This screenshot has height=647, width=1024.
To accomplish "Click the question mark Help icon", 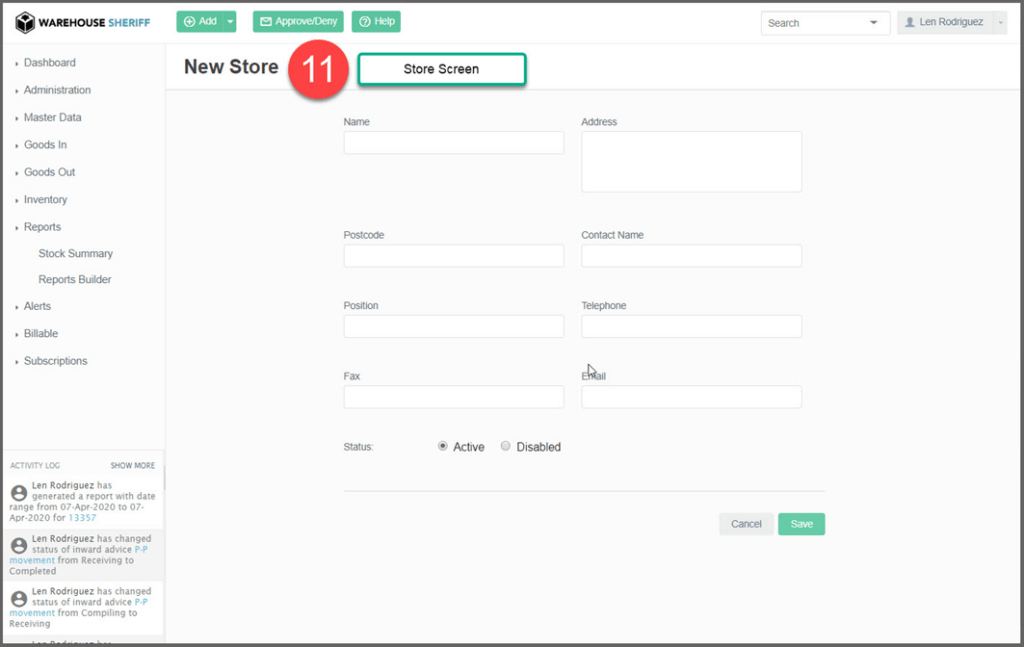I will coord(365,21).
